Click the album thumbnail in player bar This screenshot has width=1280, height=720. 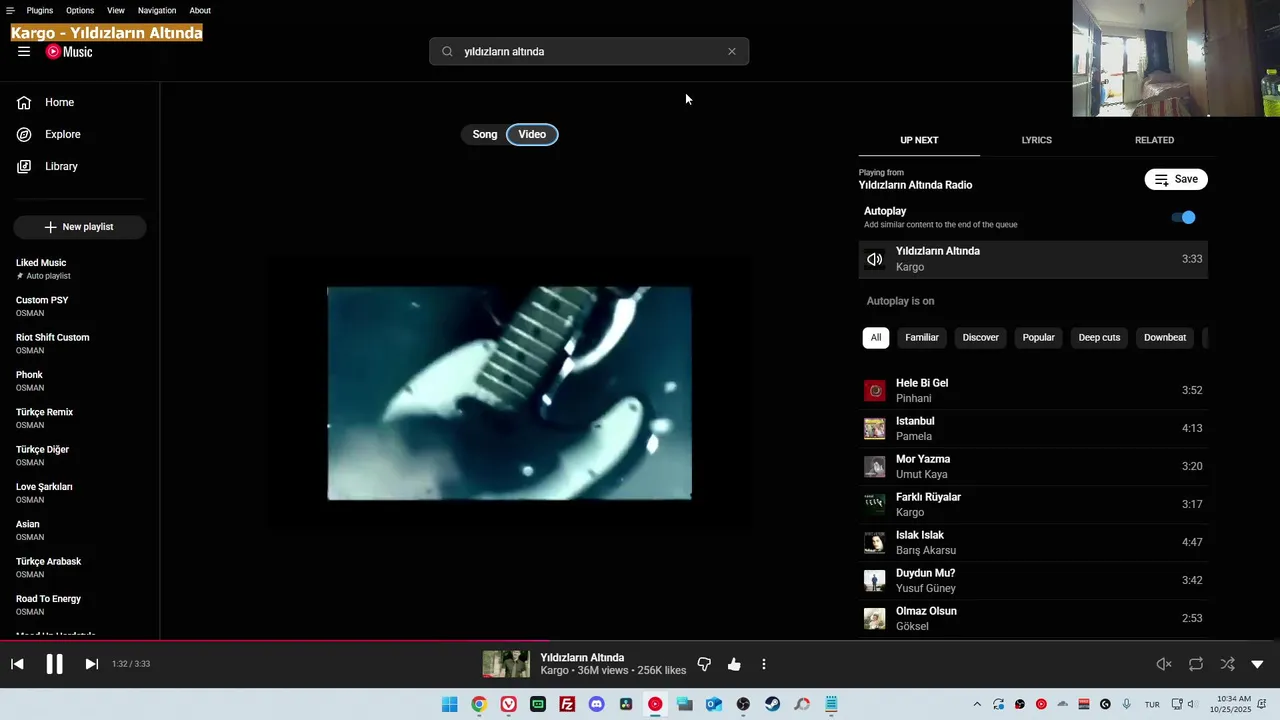[506, 664]
